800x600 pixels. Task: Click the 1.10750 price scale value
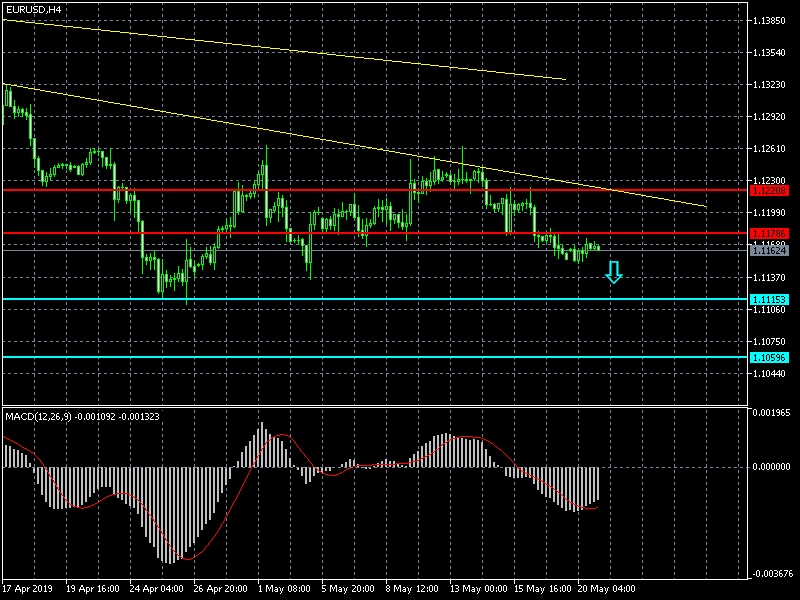(x=769, y=342)
